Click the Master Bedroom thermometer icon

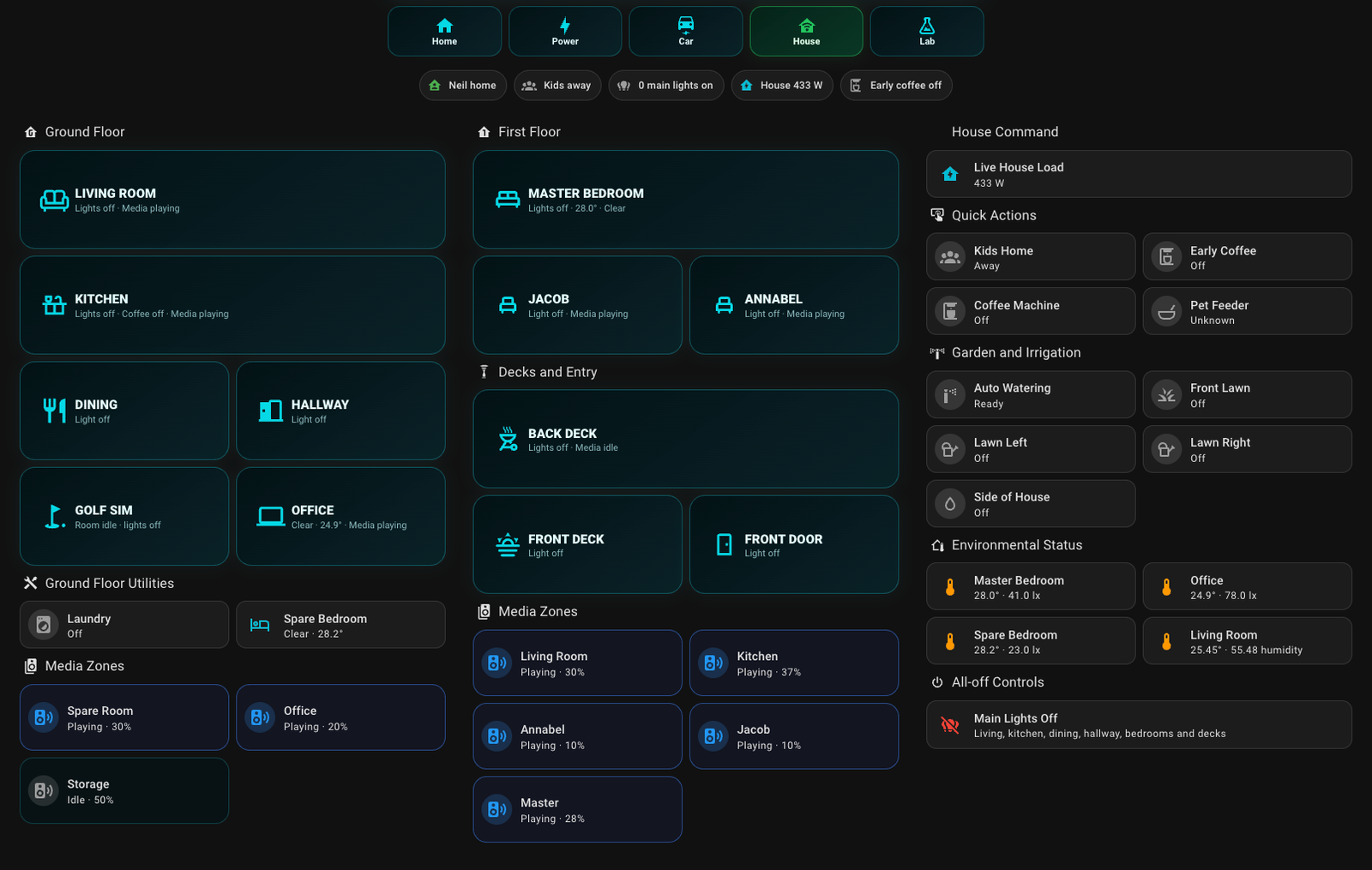(x=950, y=587)
